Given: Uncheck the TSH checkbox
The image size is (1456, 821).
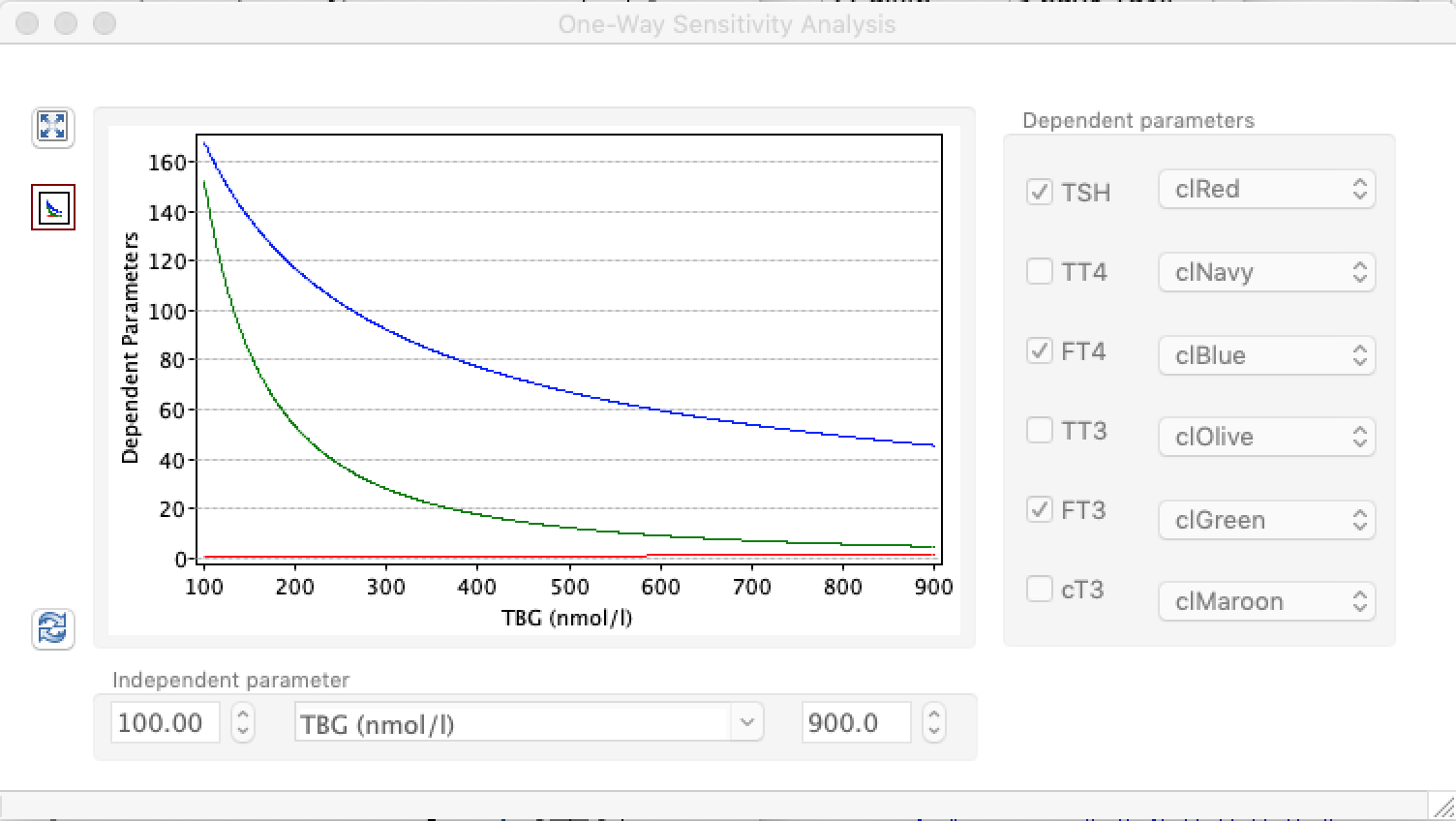Looking at the screenshot, I should tap(1040, 192).
